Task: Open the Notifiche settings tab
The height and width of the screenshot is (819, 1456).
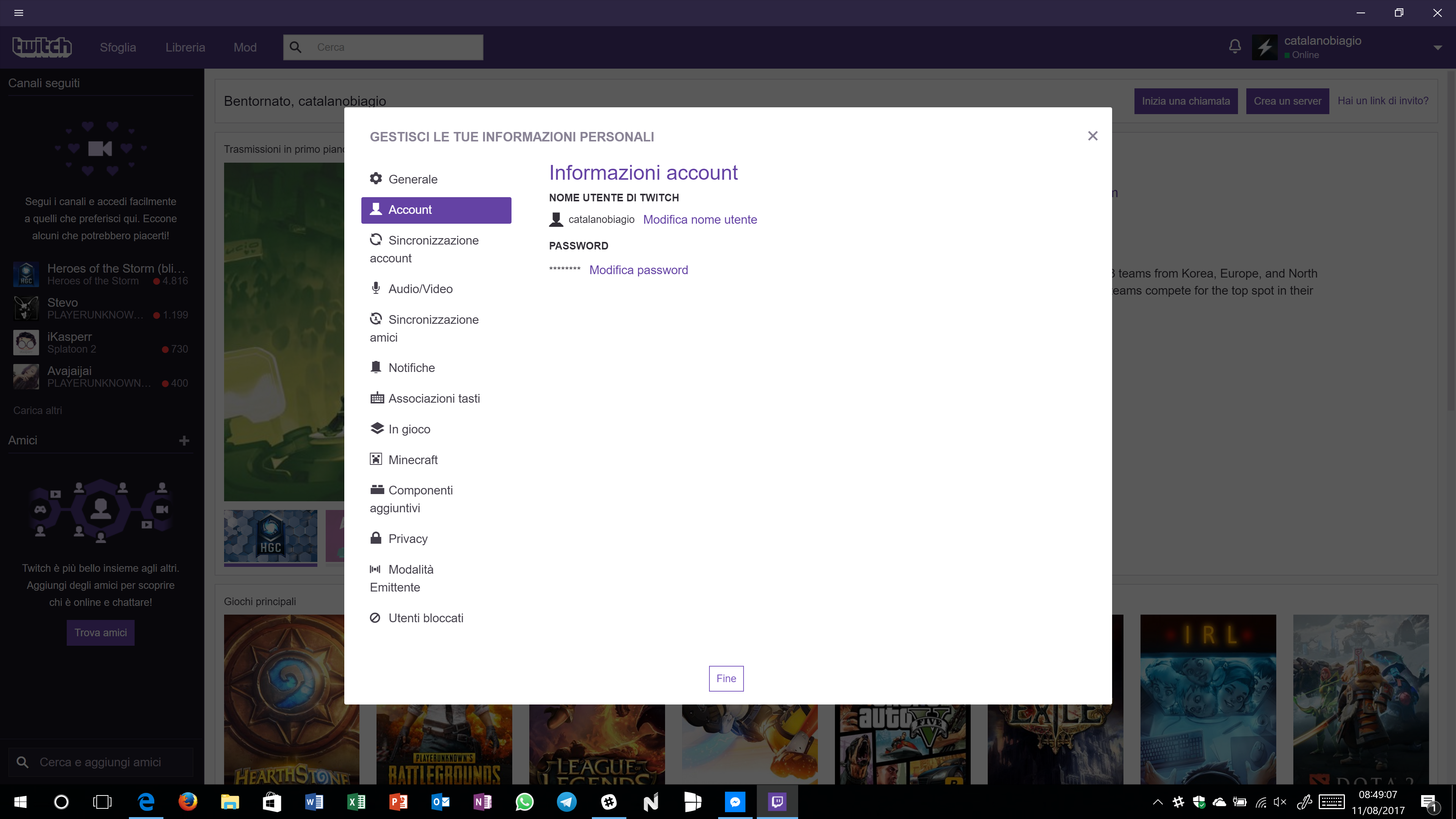Action: click(436, 368)
